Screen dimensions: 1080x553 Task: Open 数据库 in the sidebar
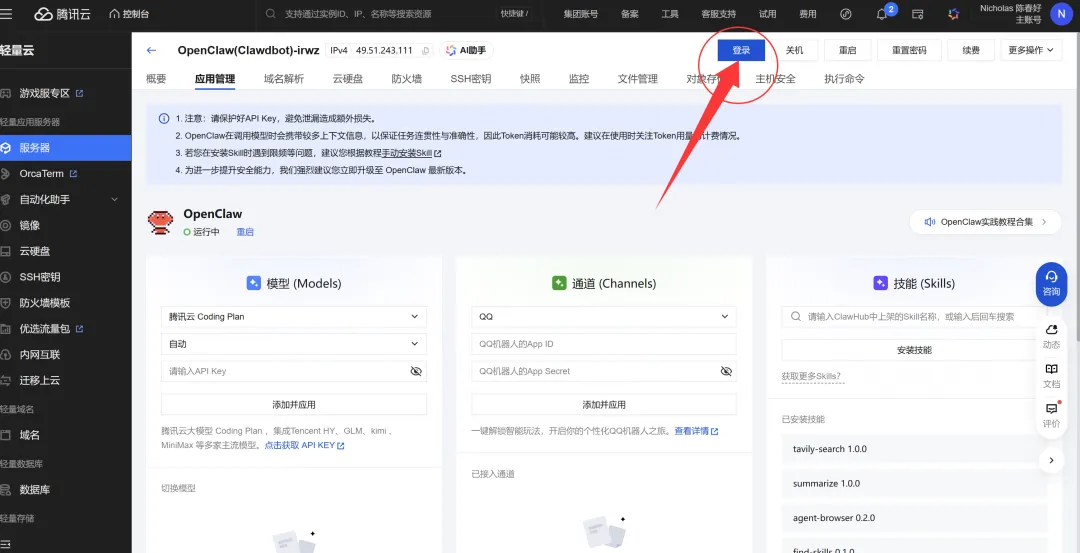click(x=34, y=490)
